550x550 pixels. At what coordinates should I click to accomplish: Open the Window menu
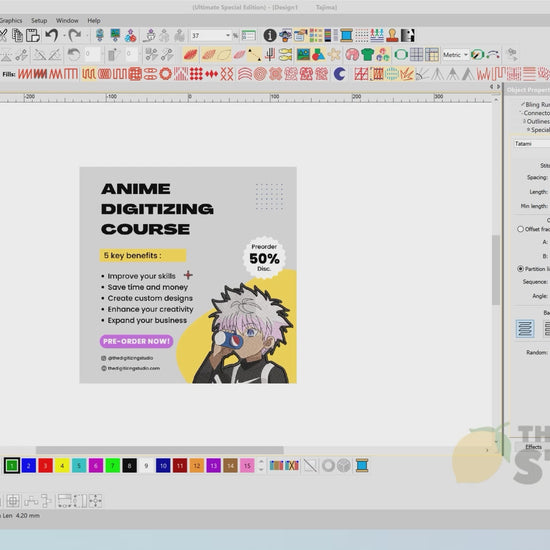(x=67, y=20)
